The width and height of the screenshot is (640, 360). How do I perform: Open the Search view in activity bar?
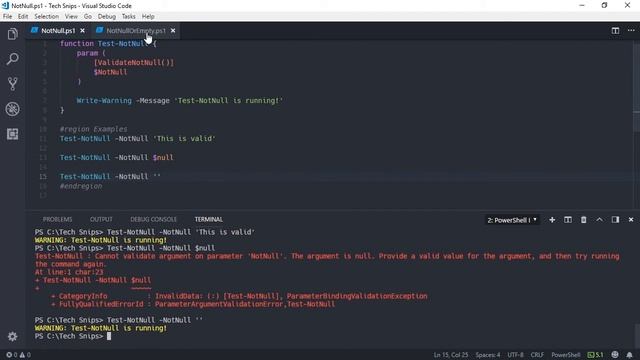click(13, 59)
